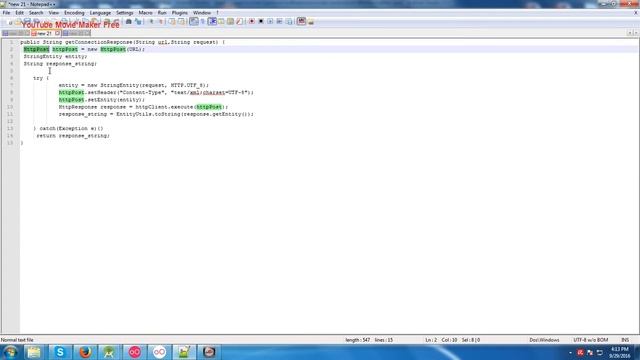The height and width of the screenshot is (360, 640).
Task: Click the getConnectionResponse method signature line
Action: (122, 42)
